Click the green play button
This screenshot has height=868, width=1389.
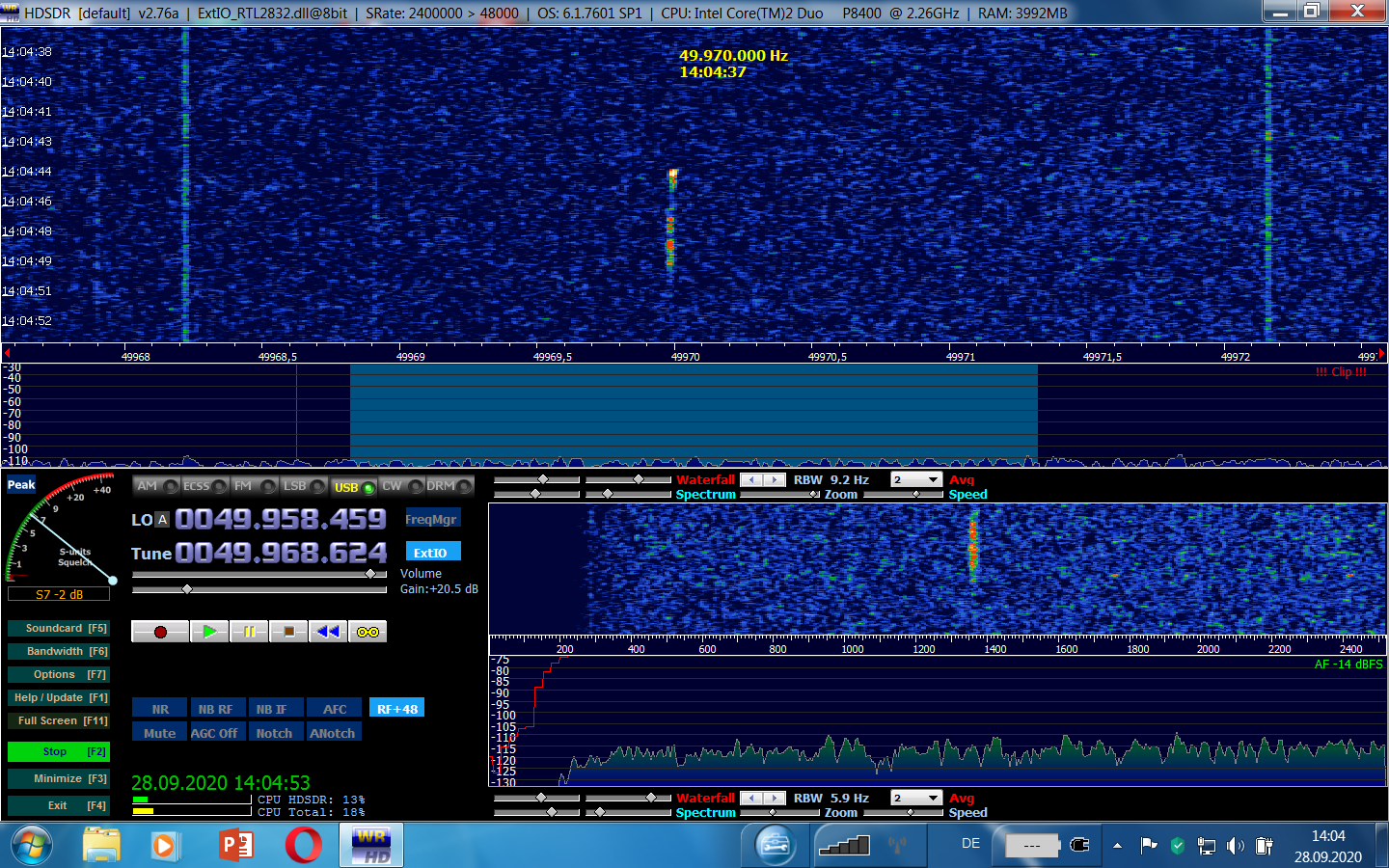click(209, 632)
